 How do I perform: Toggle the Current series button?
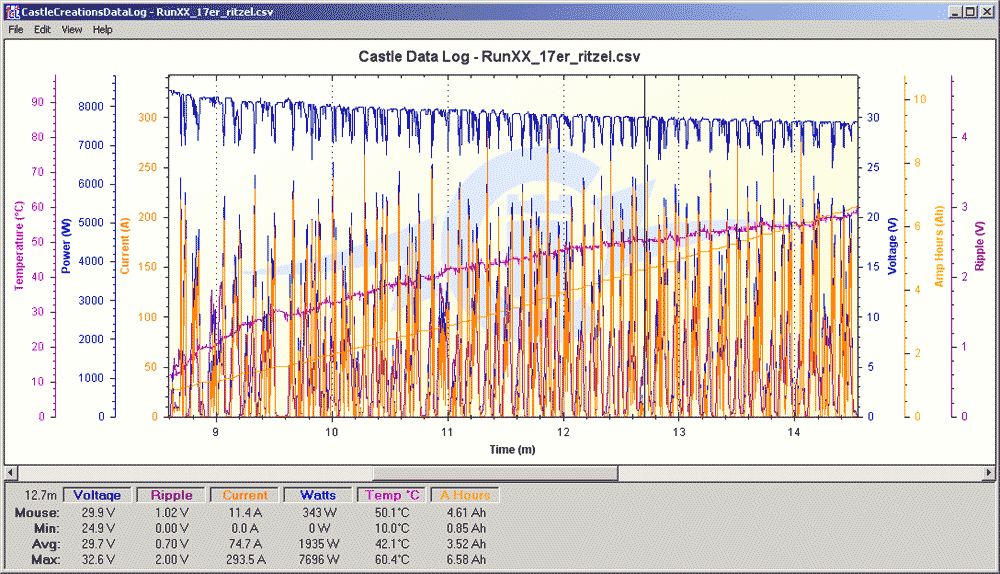point(245,495)
